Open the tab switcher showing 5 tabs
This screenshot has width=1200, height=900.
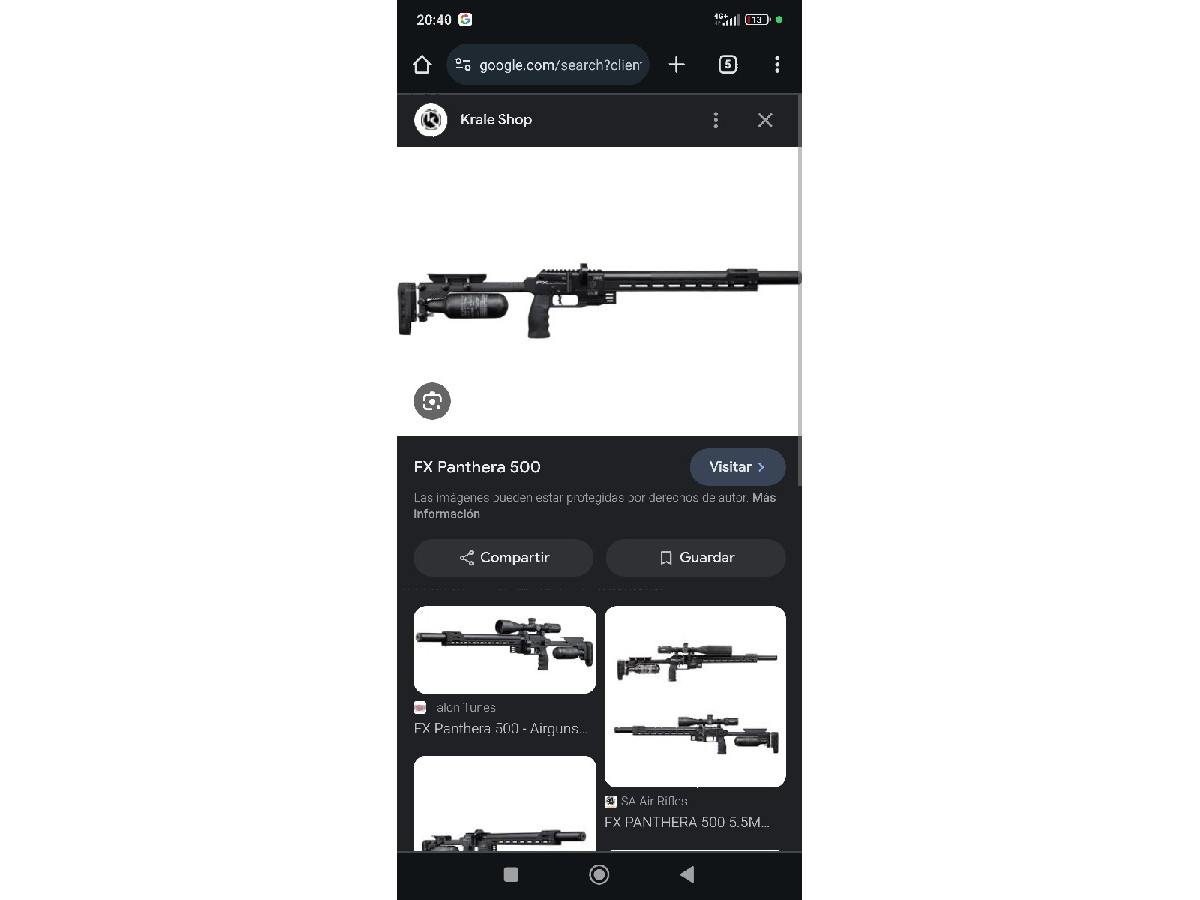728,65
